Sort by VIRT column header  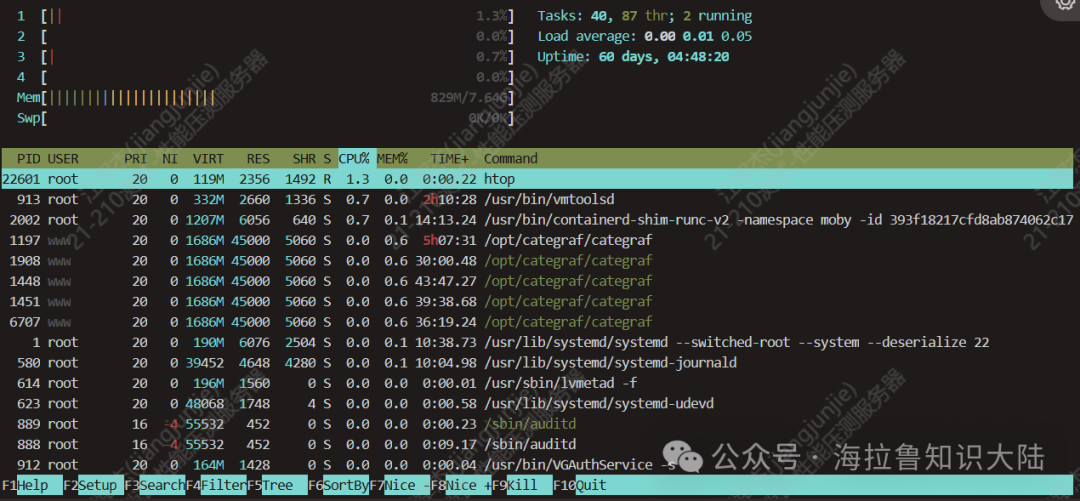coord(208,159)
